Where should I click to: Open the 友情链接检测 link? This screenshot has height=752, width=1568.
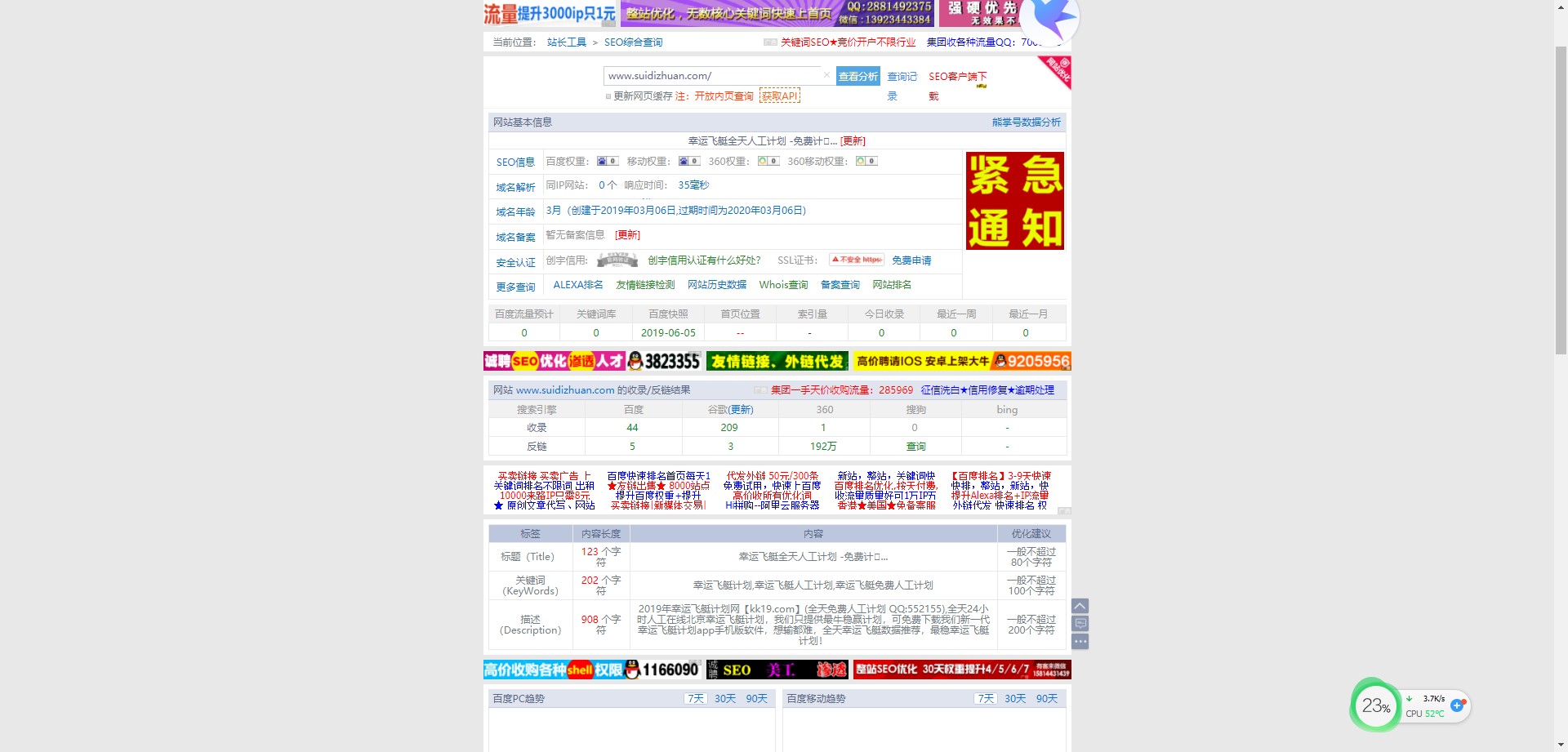pyautogui.click(x=645, y=284)
